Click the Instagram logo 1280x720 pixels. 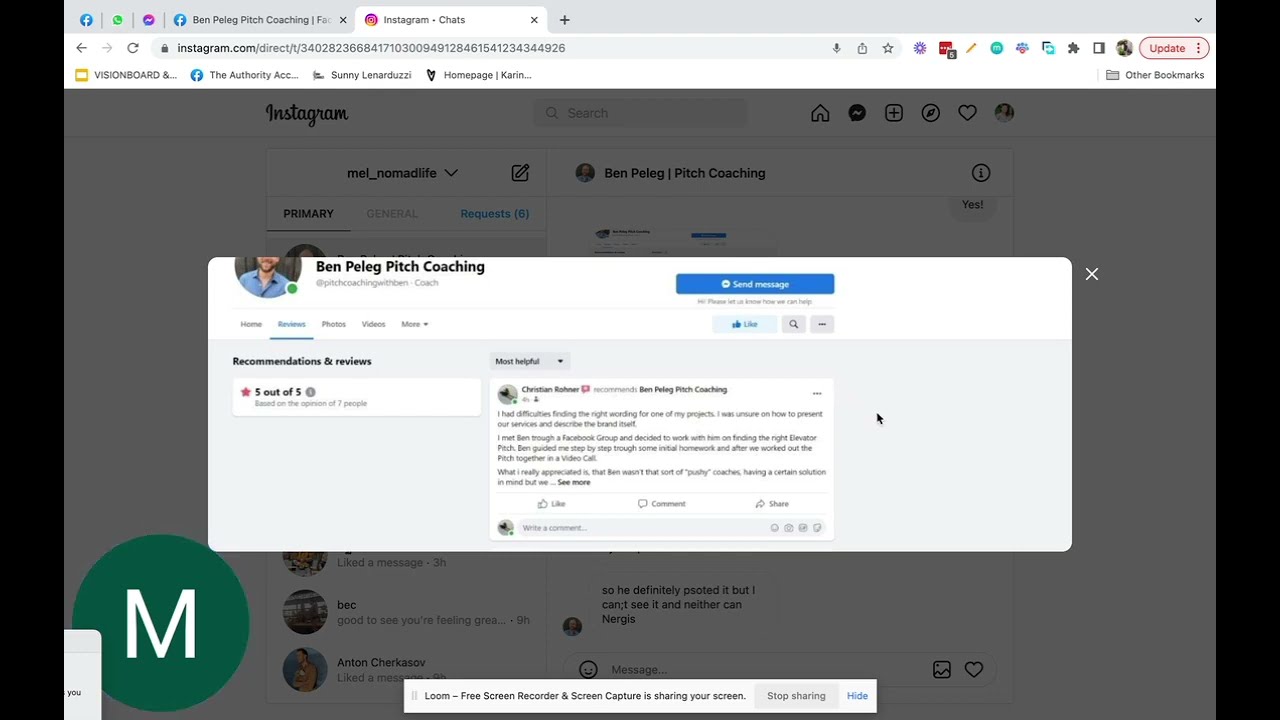(307, 114)
